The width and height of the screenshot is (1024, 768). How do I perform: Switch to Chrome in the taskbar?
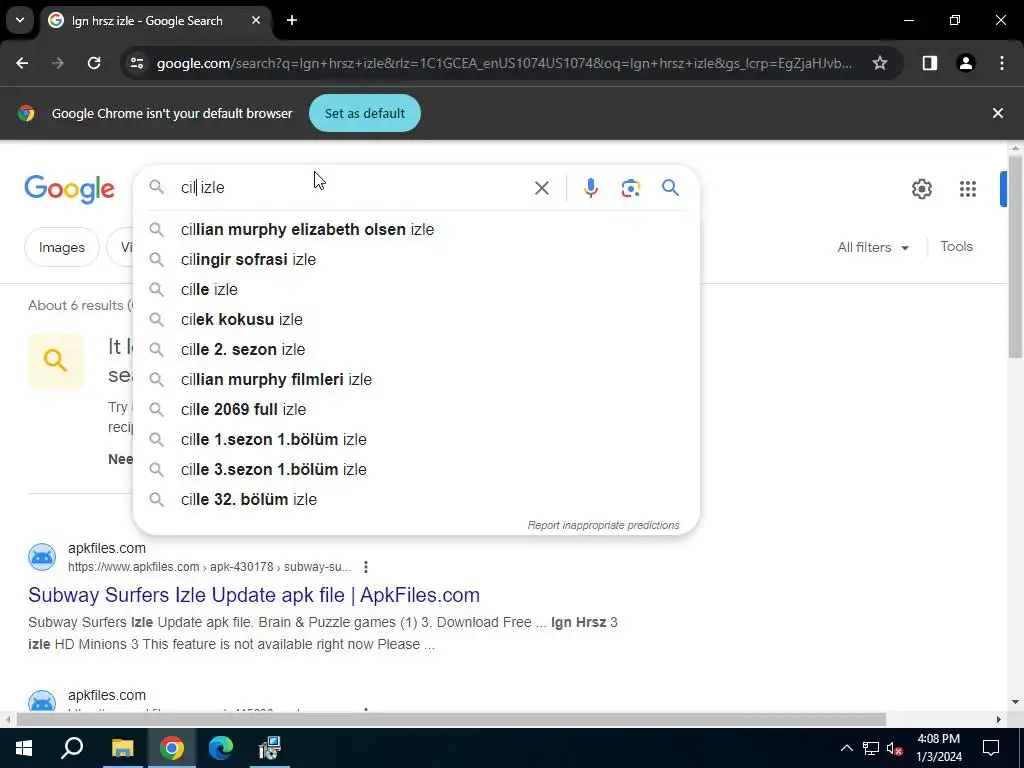pyautogui.click(x=172, y=748)
